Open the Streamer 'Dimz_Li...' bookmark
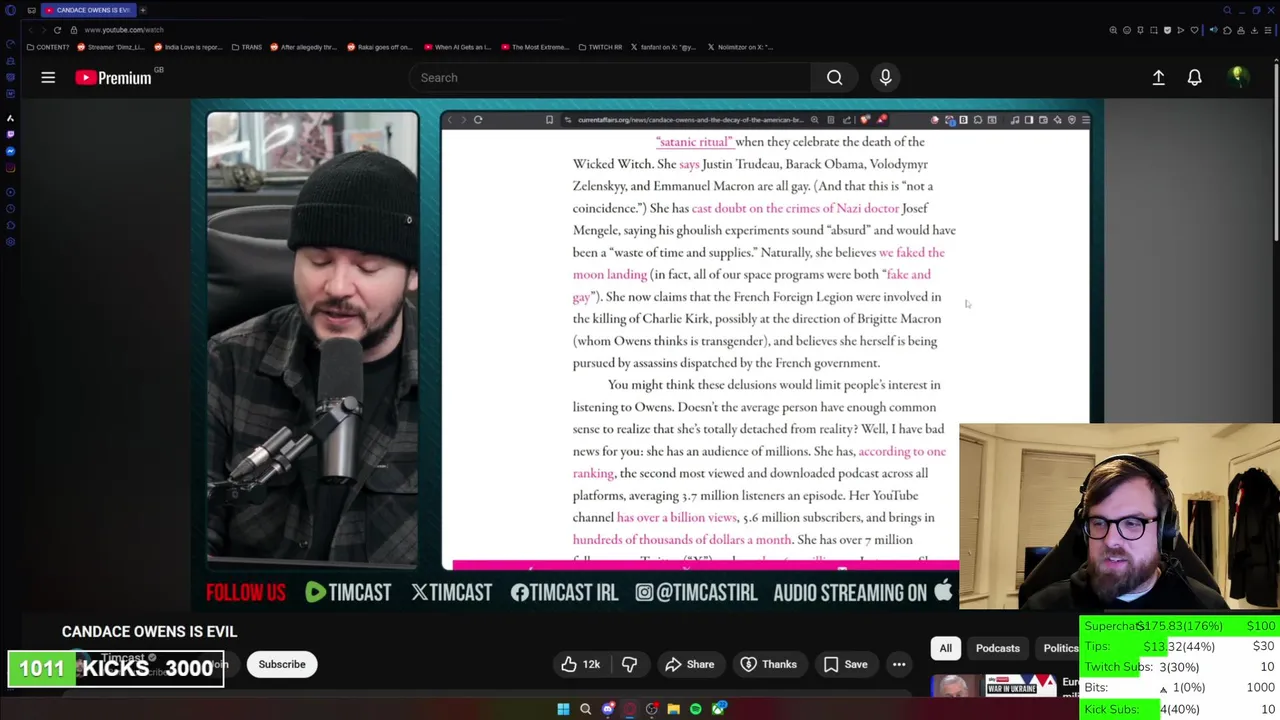 click(112, 47)
